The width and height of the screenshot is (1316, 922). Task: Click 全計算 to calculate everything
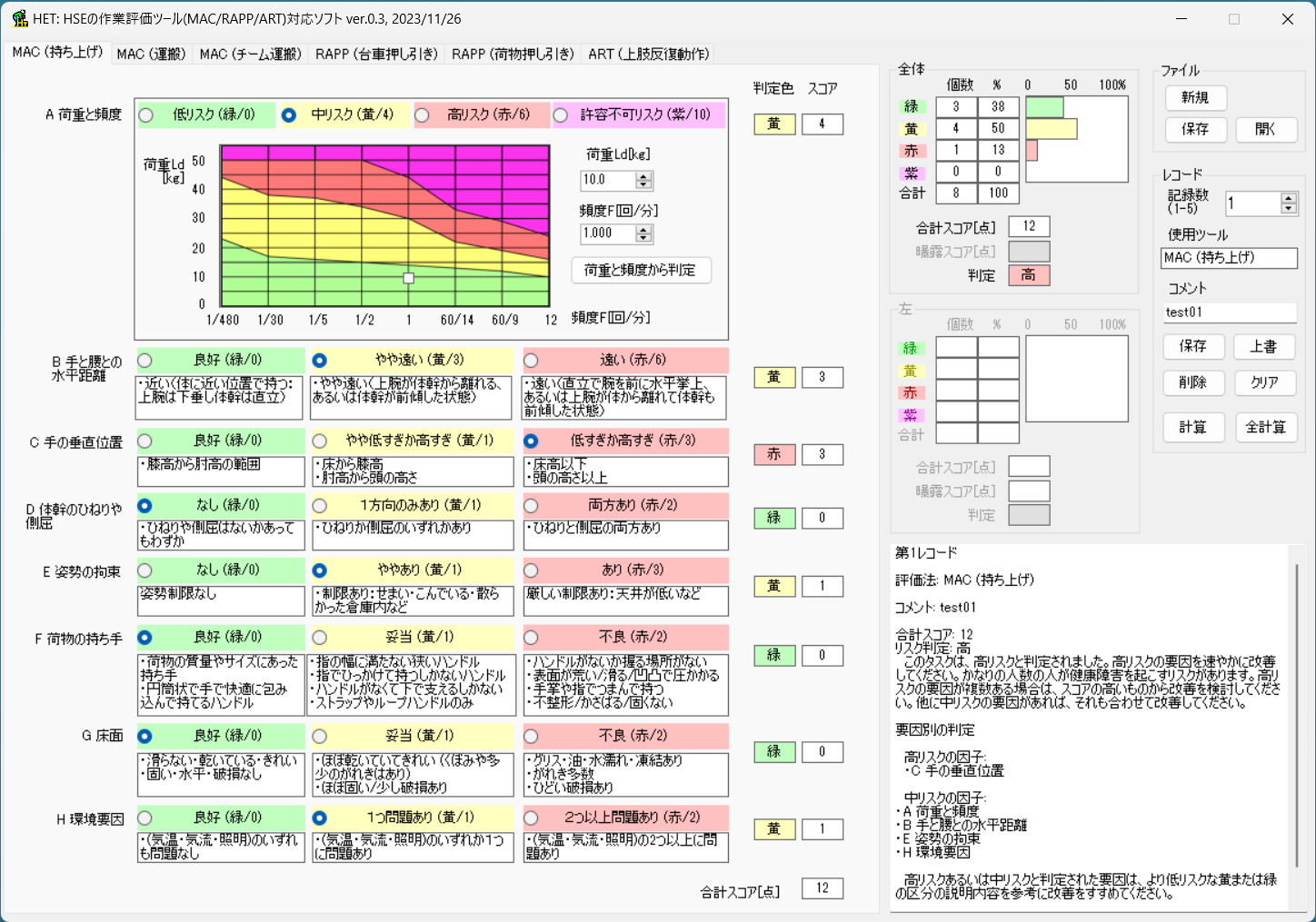tap(1266, 427)
